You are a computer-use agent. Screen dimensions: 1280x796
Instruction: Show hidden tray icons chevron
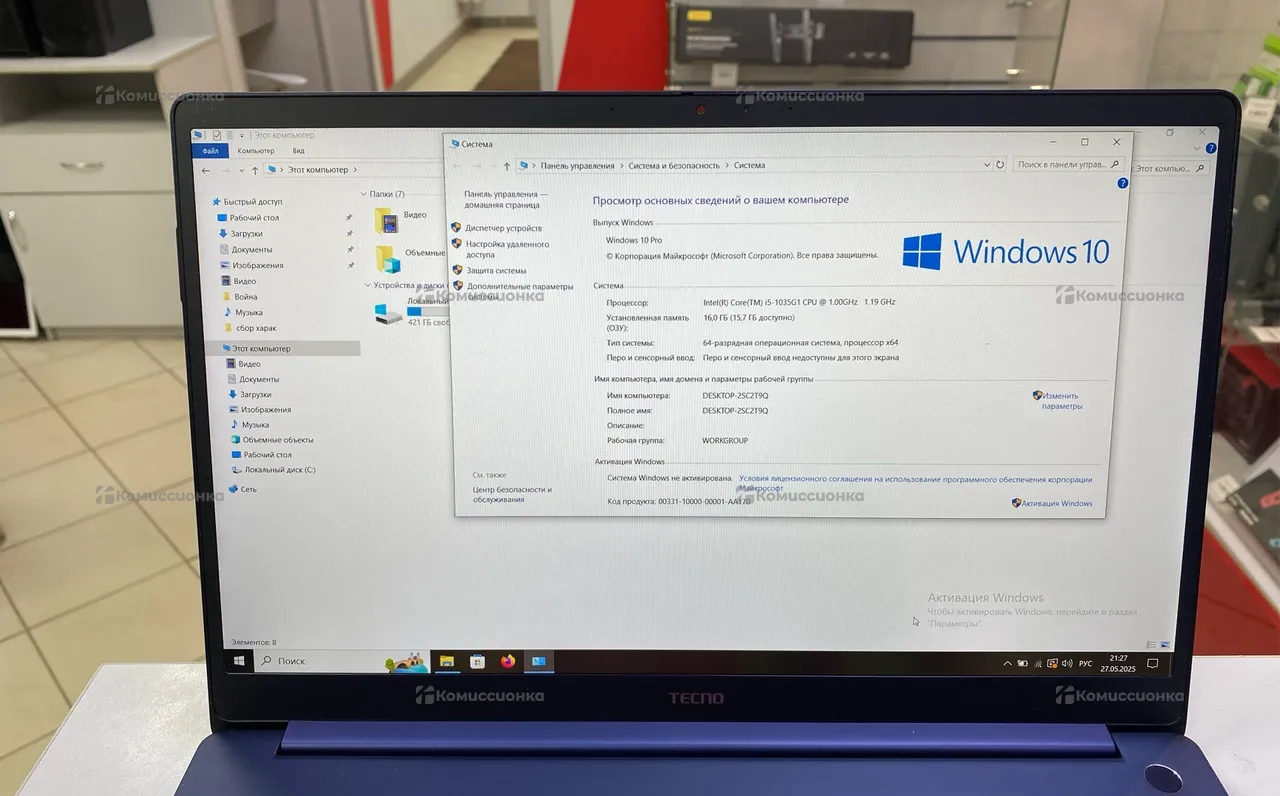click(x=1007, y=663)
